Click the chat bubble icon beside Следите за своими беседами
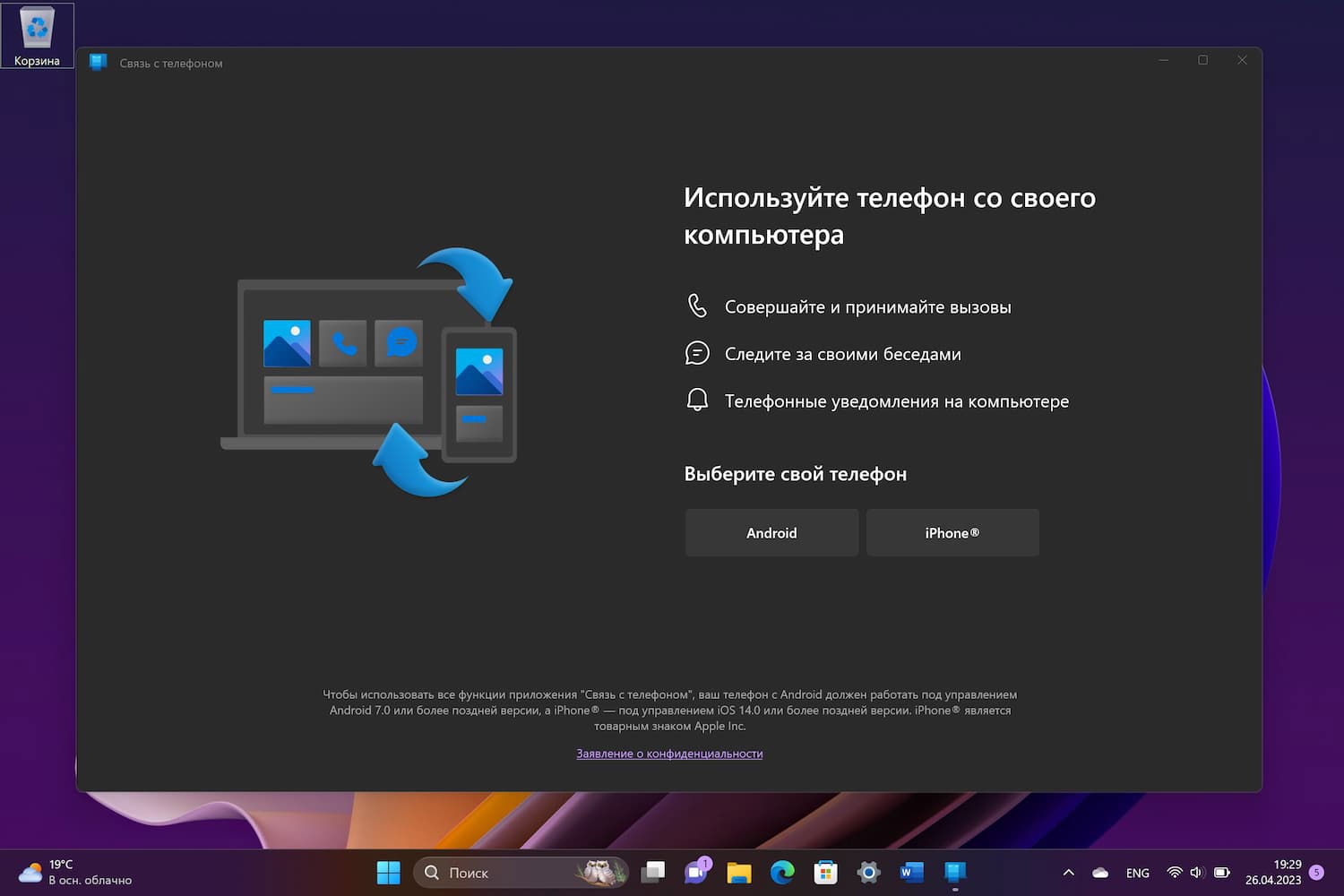 tap(697, 353)
